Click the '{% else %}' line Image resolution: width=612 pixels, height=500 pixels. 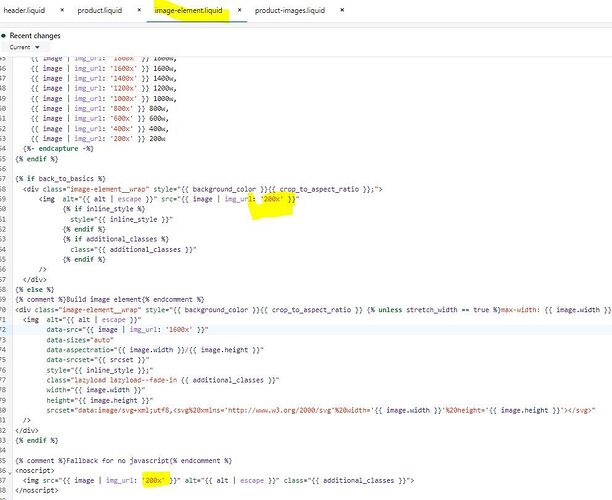(x=35, y=290)
